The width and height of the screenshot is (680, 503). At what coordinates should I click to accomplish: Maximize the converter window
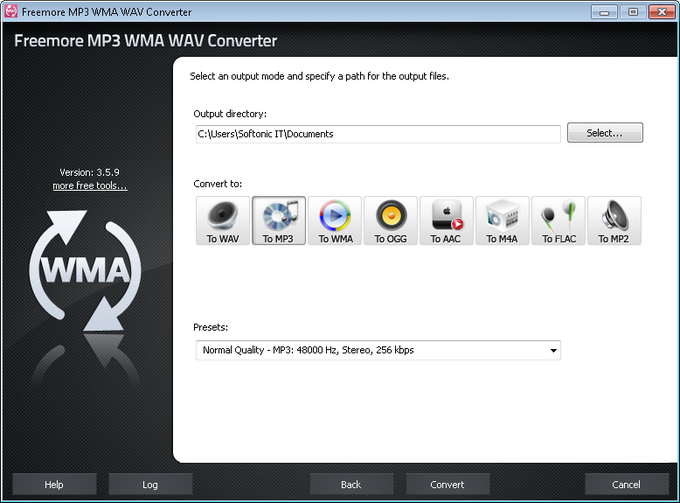[633, 12]
